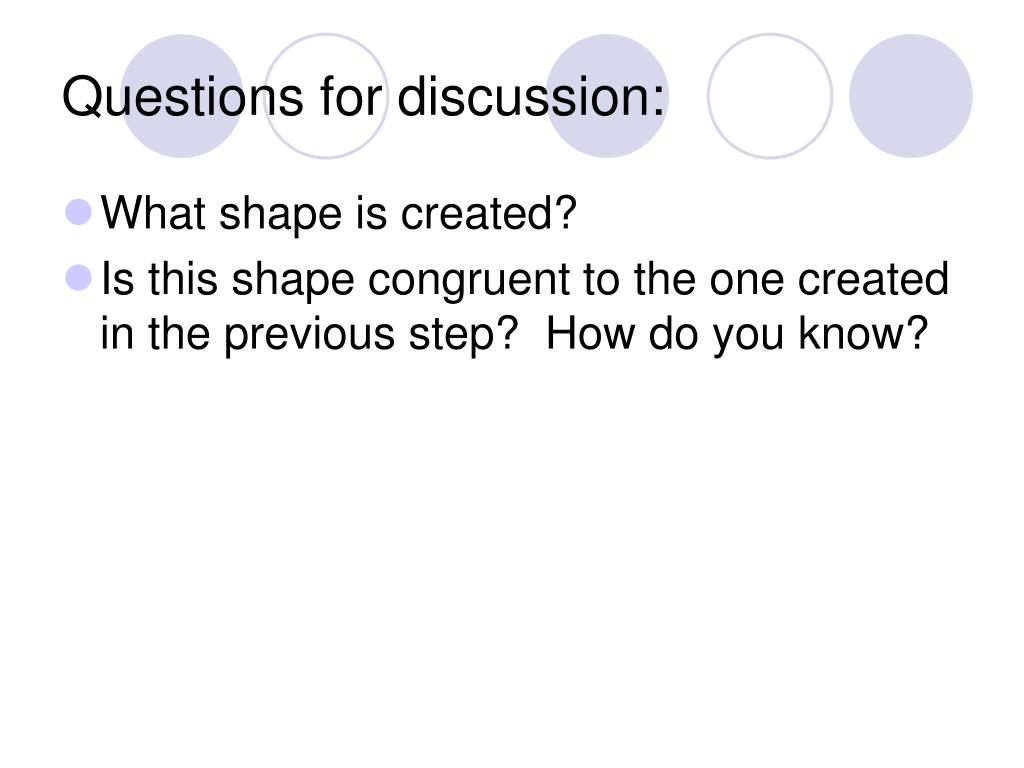Viewport: 1024px width, 768px height.
Task: Click the words 'in the previous step?'
Action: [309, 334]
